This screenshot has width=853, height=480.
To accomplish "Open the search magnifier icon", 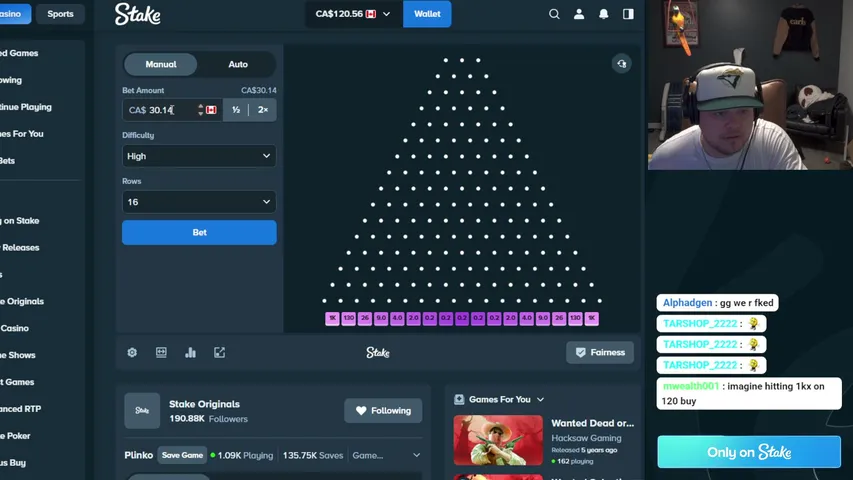I will (x=554, y=14).
